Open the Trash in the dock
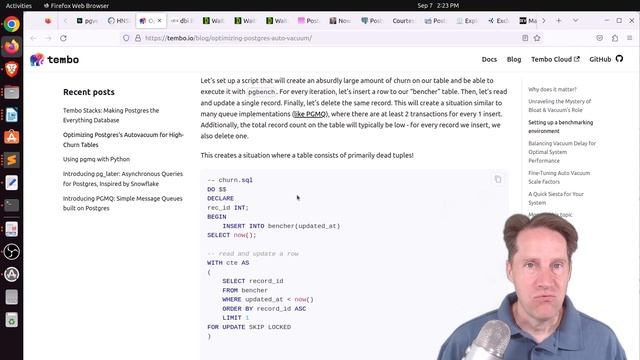The image size is (640, 360). [11, 320]
